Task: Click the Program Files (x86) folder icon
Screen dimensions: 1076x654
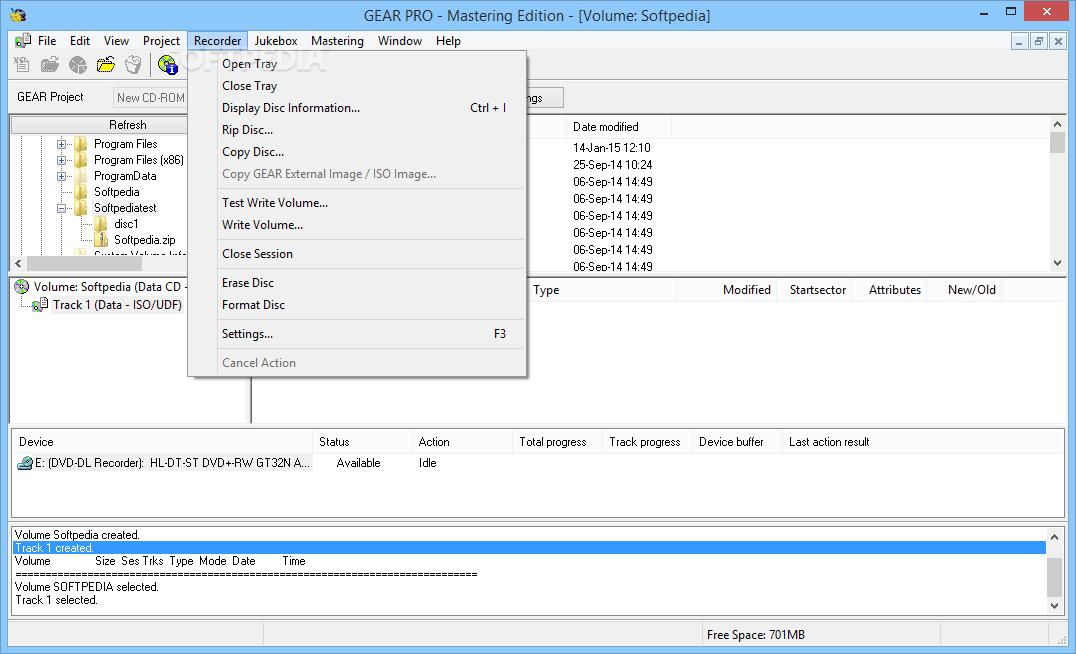Action: [x=81, y=160]
